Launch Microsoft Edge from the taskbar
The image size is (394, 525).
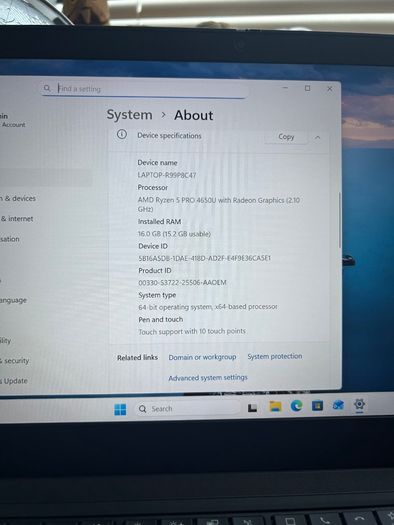296,406
